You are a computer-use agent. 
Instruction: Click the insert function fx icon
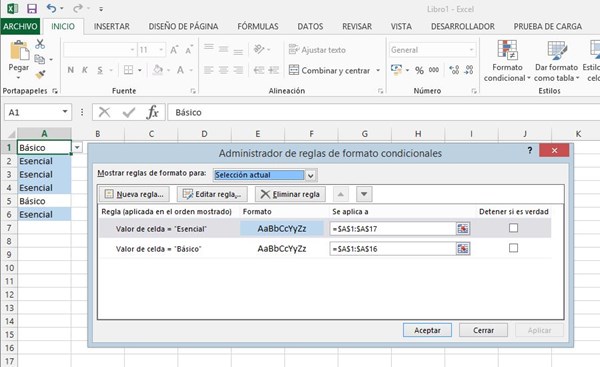(x=152, y=112)
